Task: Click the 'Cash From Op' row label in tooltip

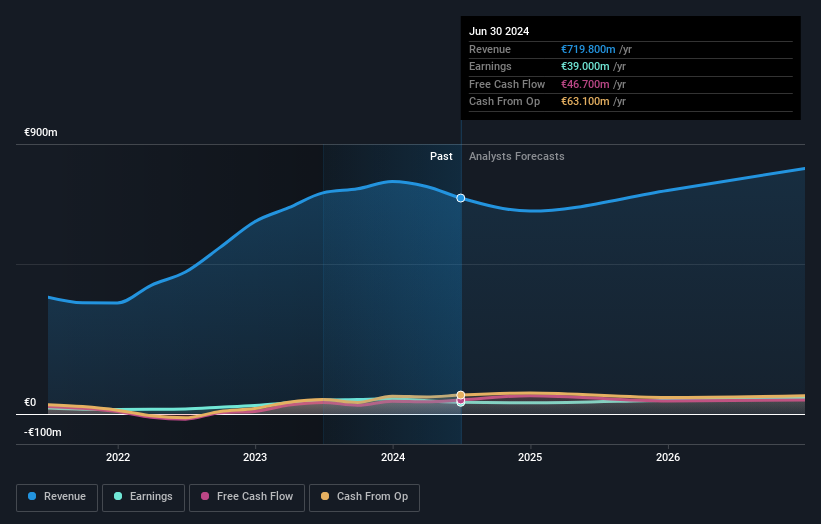Action: [504, 102]
